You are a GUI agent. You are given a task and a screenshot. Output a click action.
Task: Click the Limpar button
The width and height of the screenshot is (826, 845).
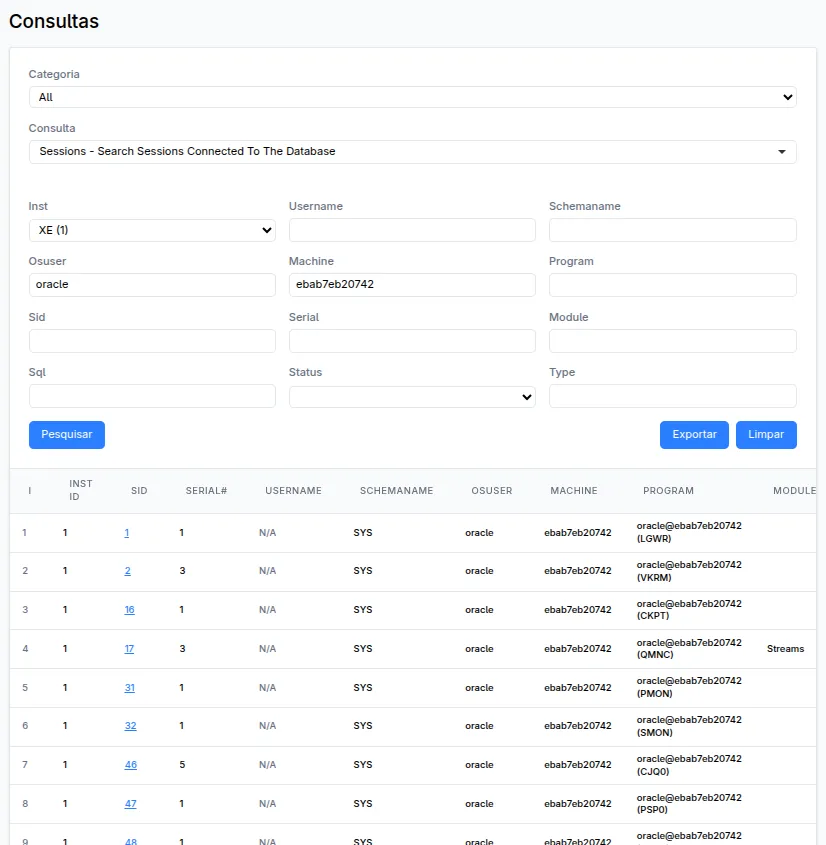pos(766,435)
